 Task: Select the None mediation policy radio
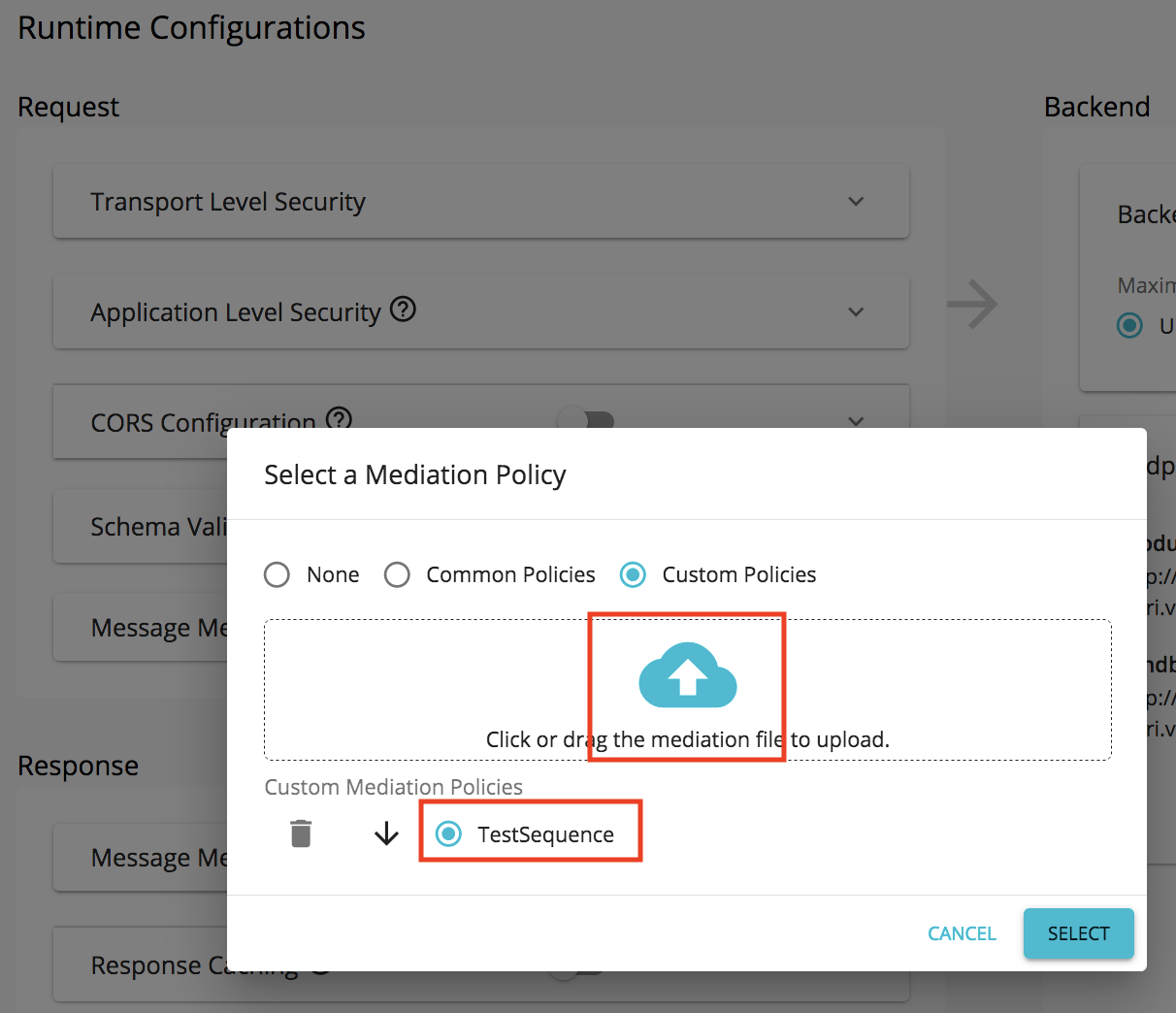click(x=277, y=574)
